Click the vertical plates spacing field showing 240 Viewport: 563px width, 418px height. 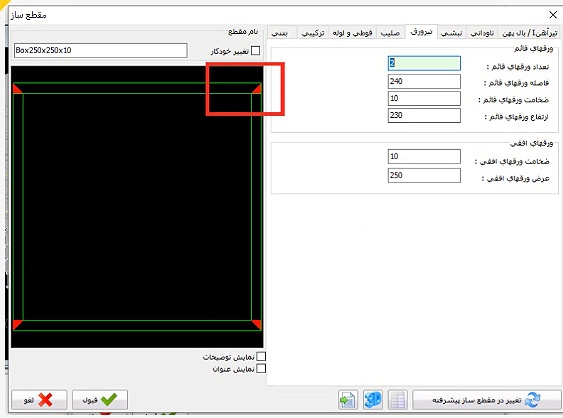point(424,81)
